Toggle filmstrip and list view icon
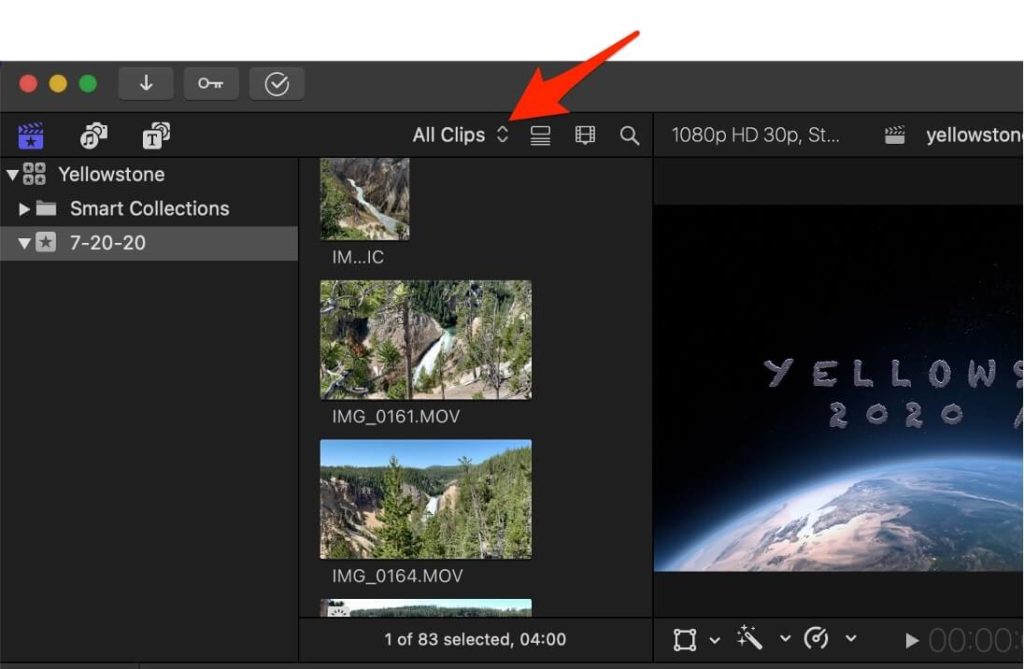Image resolution: width=1024 pixels, height=669 pixels. pyautogui.click(x=540, y=135)
